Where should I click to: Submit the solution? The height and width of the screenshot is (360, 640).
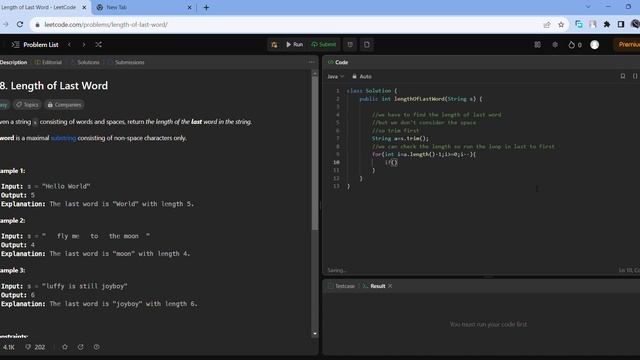pos(324,44)
